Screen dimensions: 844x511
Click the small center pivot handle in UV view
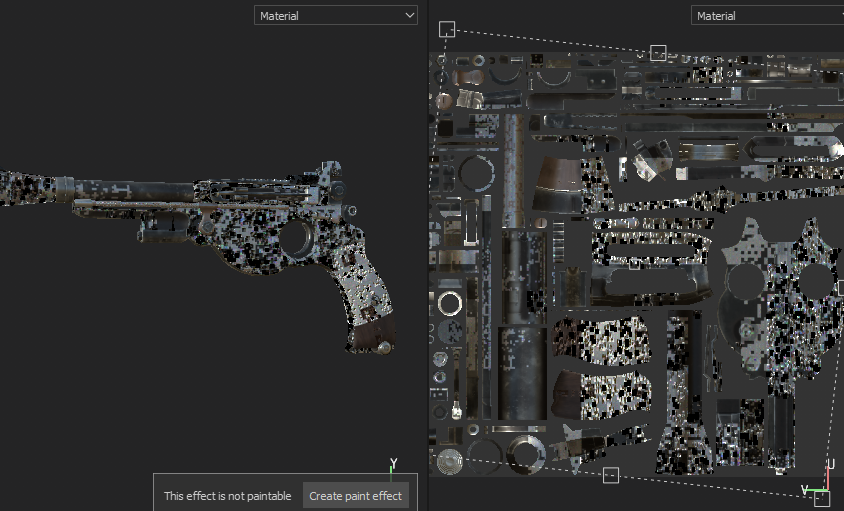point(634,265)
